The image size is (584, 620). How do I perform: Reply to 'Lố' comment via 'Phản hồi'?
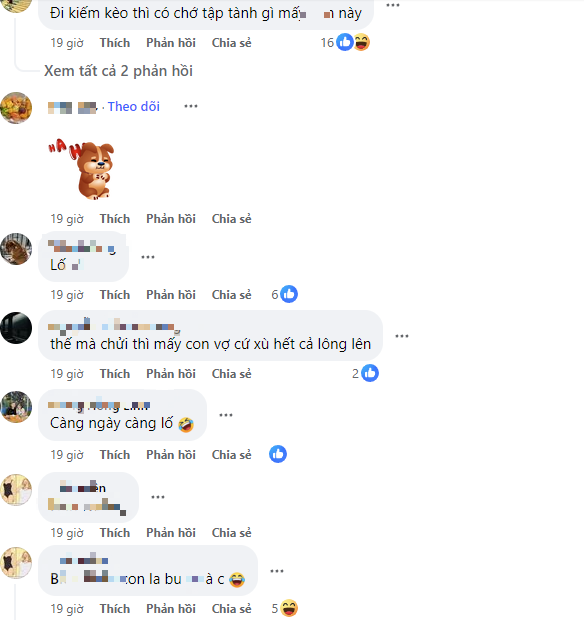click(x=171, y=295)
